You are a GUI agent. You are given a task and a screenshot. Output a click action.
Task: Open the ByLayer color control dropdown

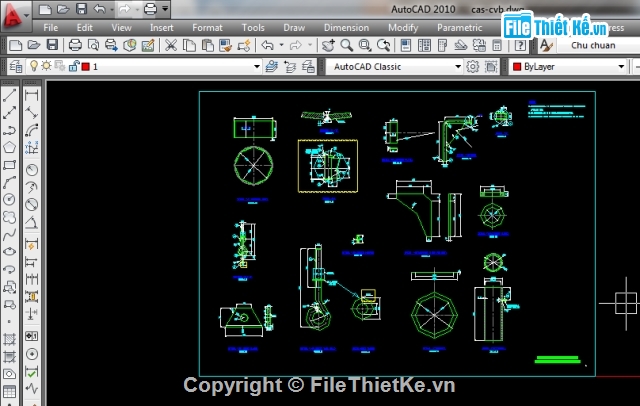click(621, 66)
